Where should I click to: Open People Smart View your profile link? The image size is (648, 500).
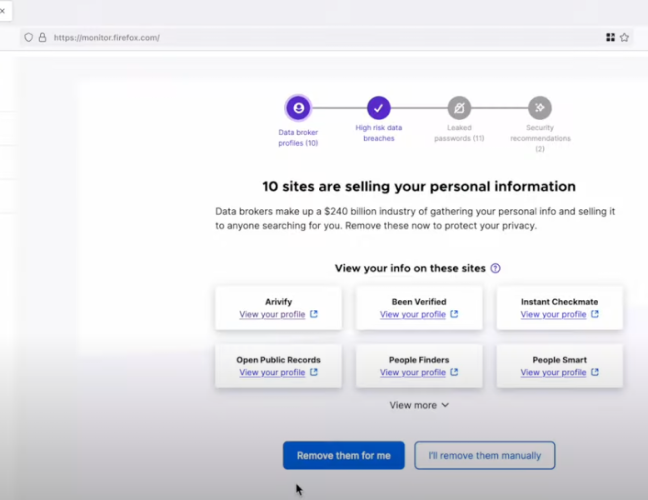click(x=553, y=372)
